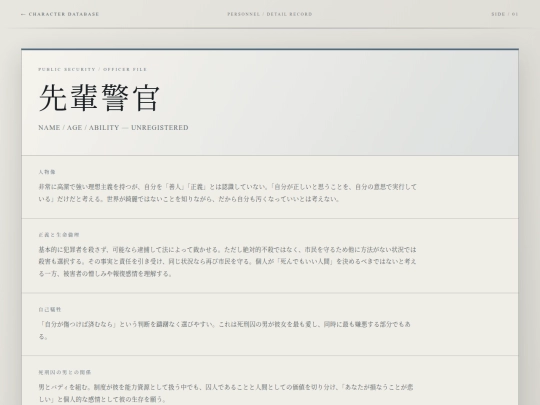This screenshot has width=540, height=405.
Task: Click the word UNREGISTERED in the subtitle
Action: (160, 127)
